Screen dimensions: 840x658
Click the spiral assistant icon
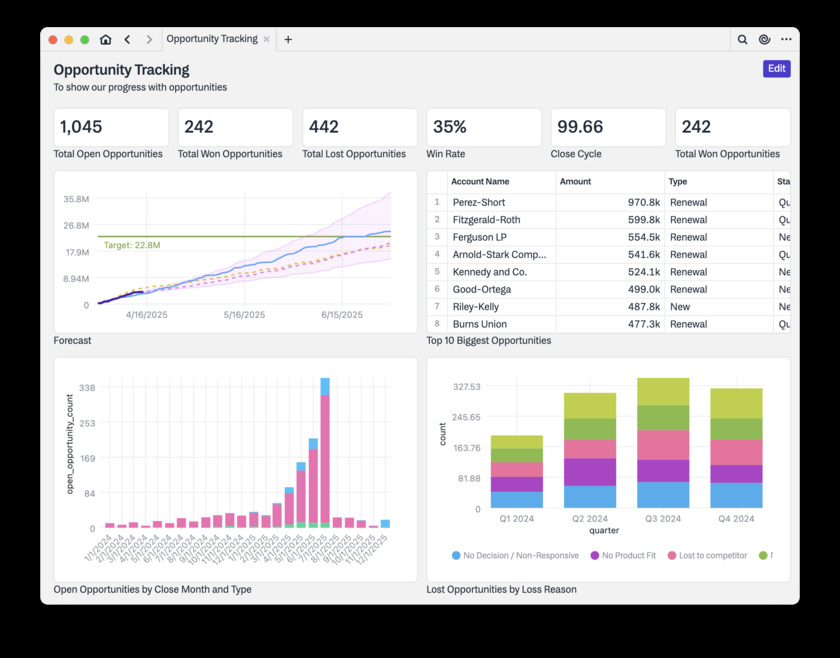[x=764, y=40]
